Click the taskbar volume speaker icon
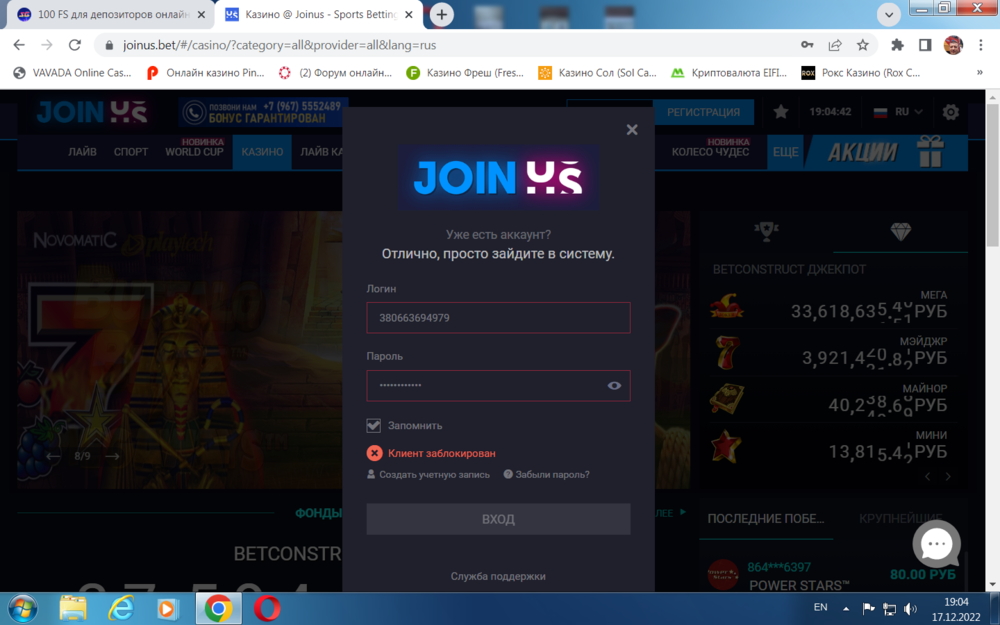This screenshot has width=1000, height=625. tap(911, 608)
